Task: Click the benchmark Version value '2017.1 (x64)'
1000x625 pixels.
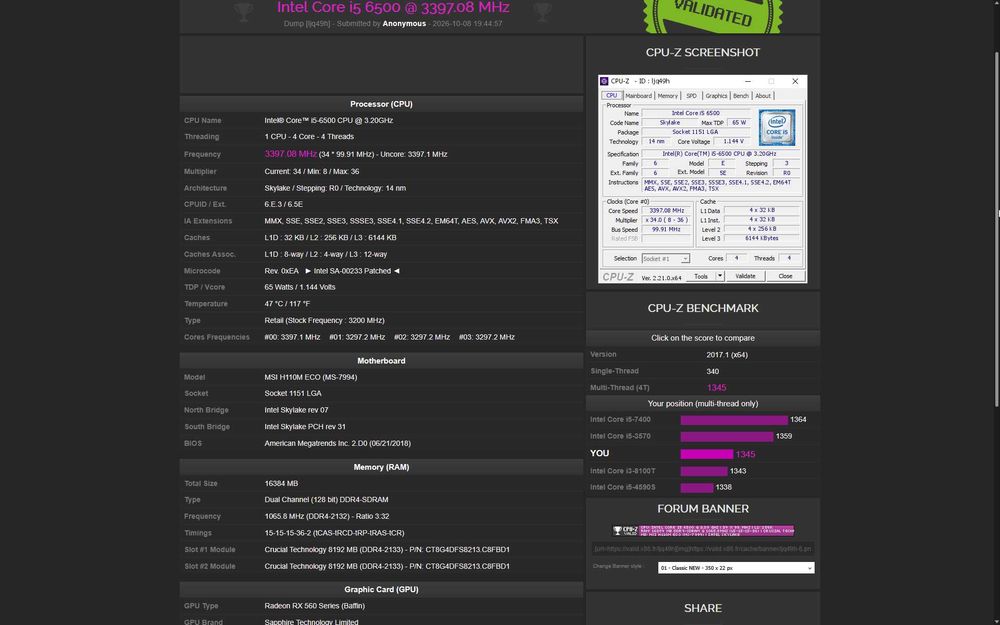Action: coord(727,355)
